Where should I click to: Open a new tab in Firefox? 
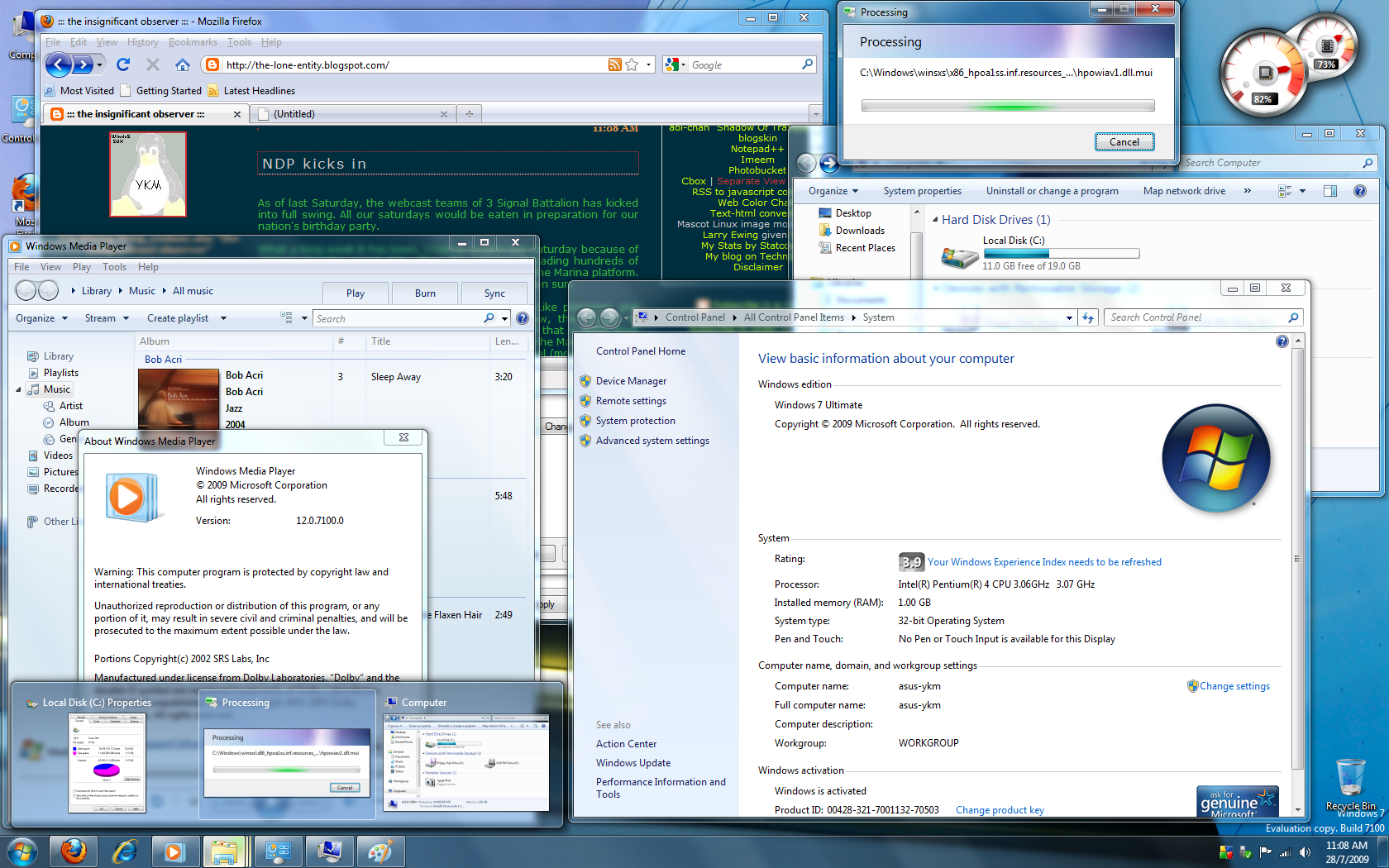tap(470, 114)
